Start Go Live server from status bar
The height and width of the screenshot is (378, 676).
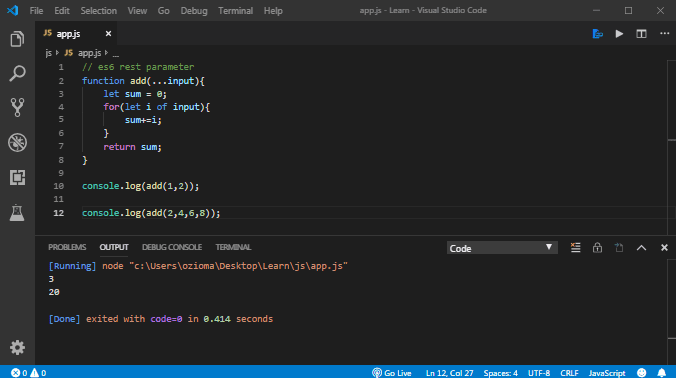point(391,373)
